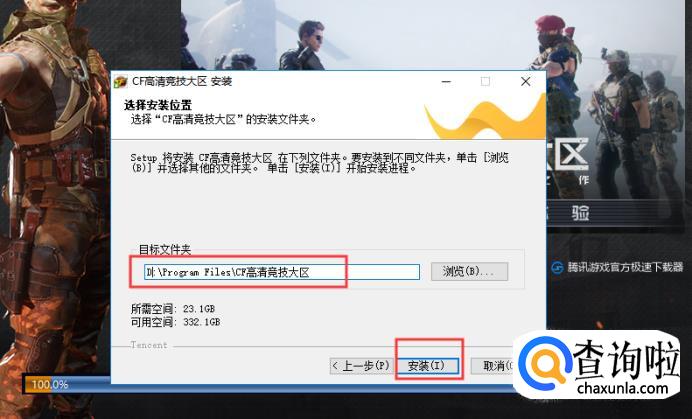The image size is (692, 419).
Task: Minimize the CF高清竞技大区 installer window
Action: (446, 82)
